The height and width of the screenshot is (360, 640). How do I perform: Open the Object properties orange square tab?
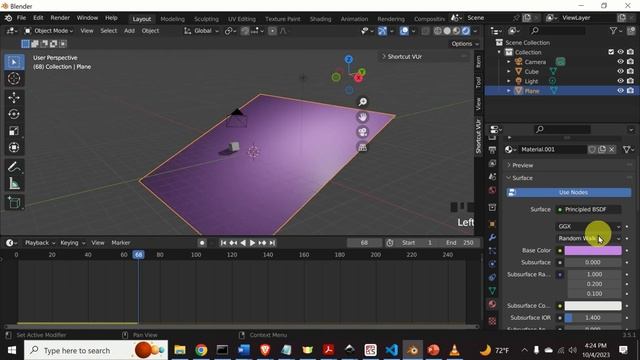(x=492, y=224)
